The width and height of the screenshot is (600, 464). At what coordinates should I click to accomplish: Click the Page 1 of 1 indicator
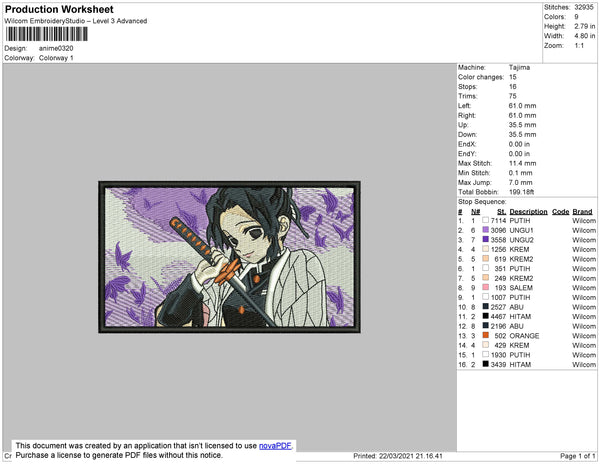[x=578, y=456]
